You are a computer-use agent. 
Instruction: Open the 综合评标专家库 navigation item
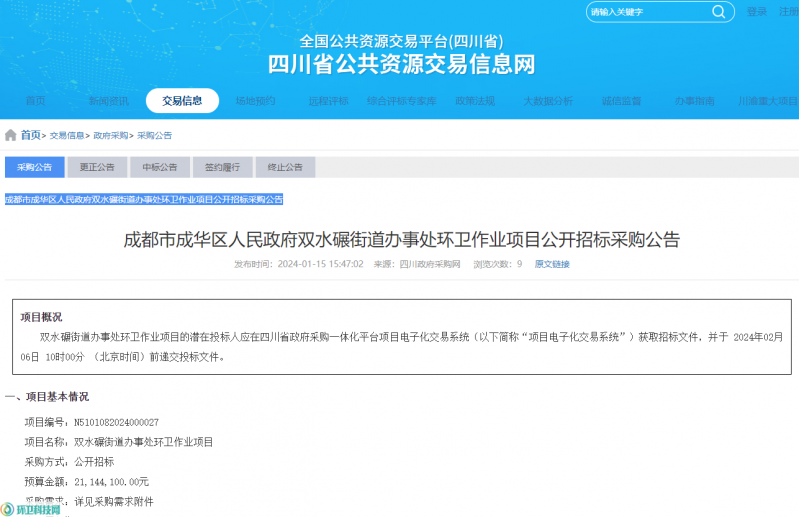pos(402,101)
